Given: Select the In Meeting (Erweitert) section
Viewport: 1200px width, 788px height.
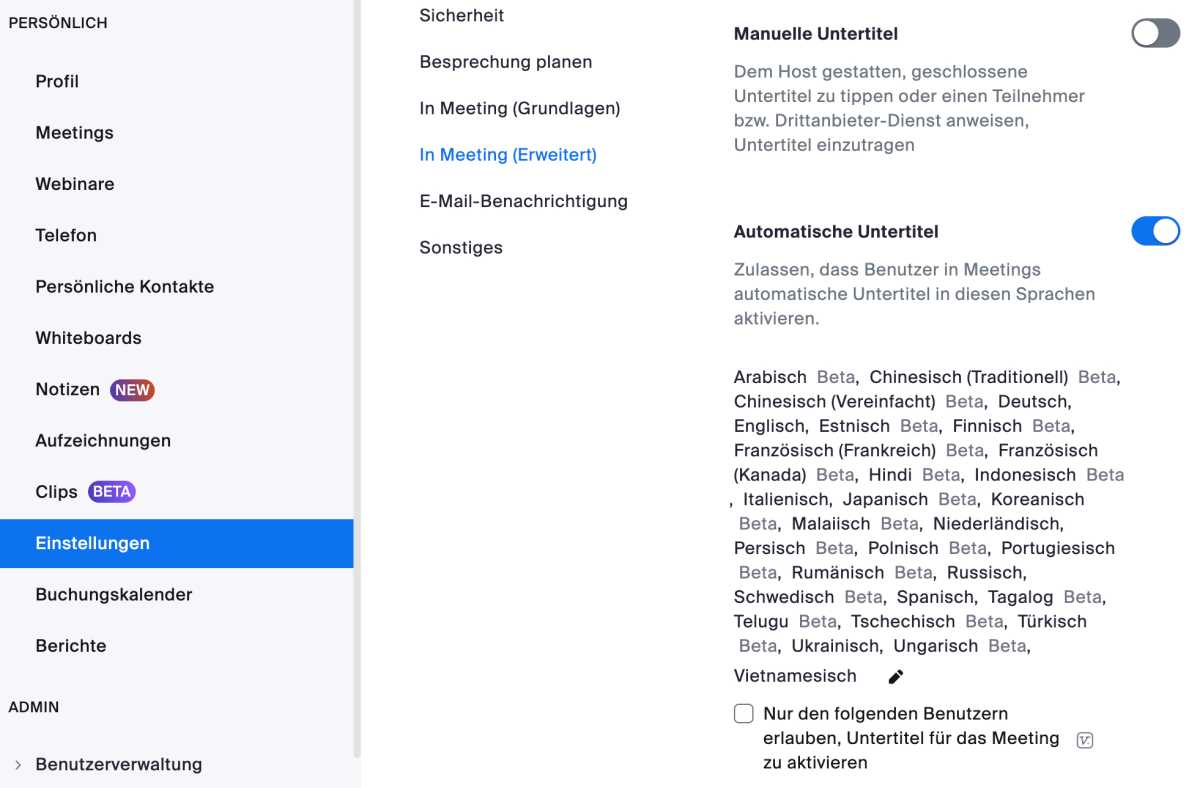Looking at the screenshot, I should click(508, 155).
